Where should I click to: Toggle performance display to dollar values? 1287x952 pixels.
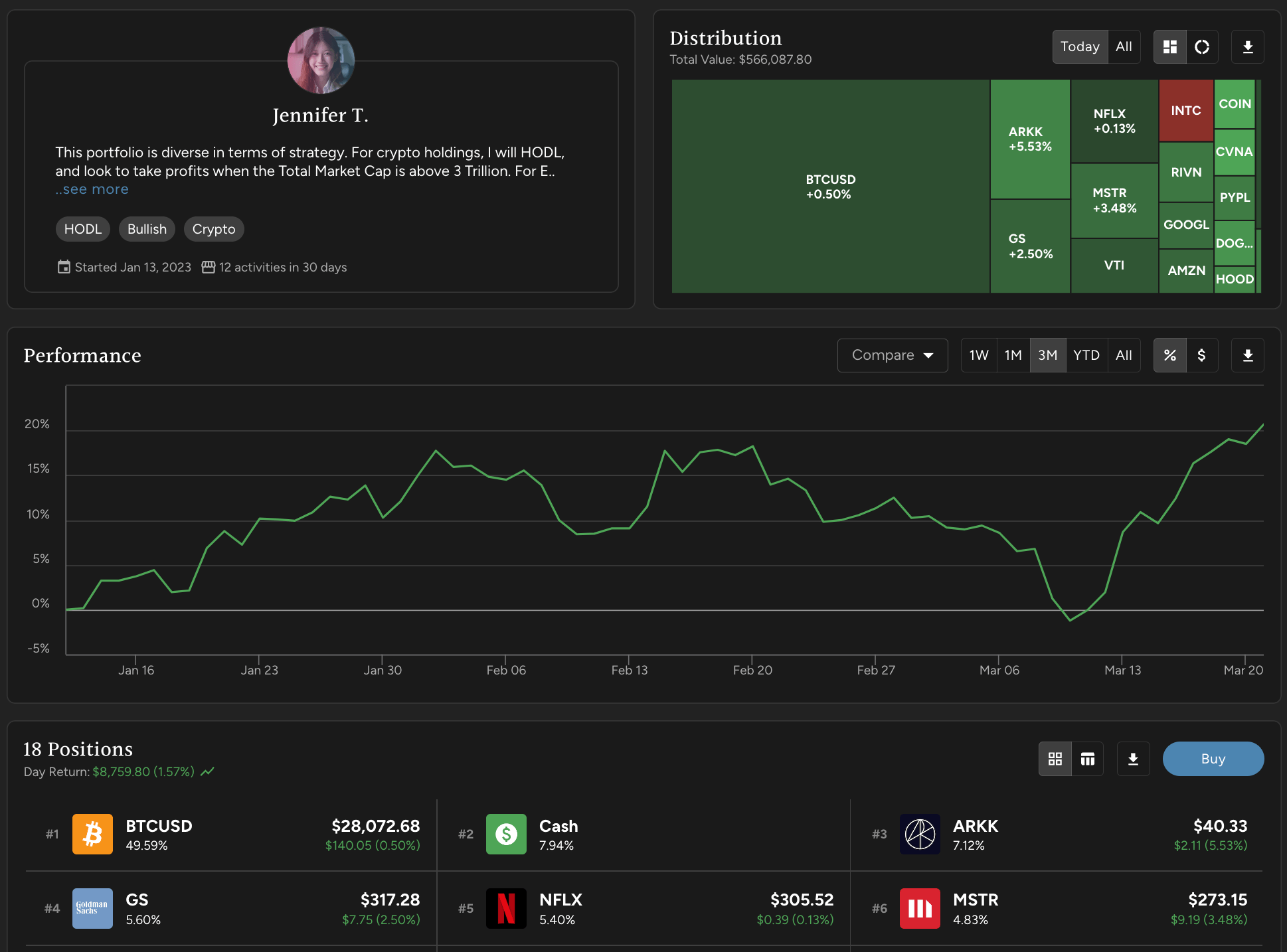(x=1202, y=355)
